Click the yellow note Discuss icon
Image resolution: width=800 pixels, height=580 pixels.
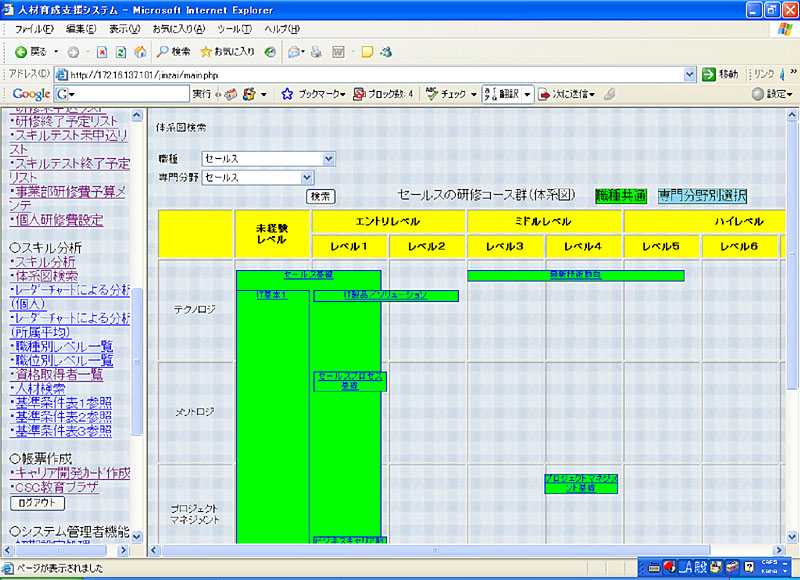[x=367, y=52]
